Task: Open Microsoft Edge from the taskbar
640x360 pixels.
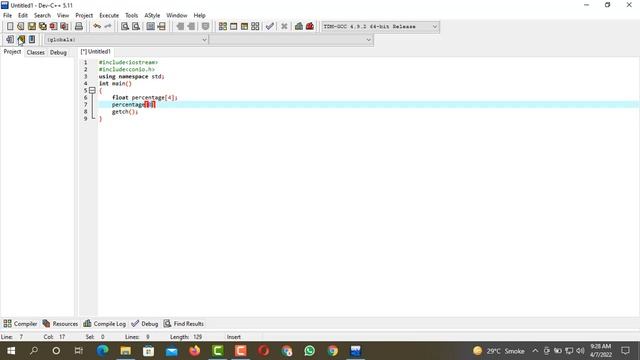Action: coord(102,351)
